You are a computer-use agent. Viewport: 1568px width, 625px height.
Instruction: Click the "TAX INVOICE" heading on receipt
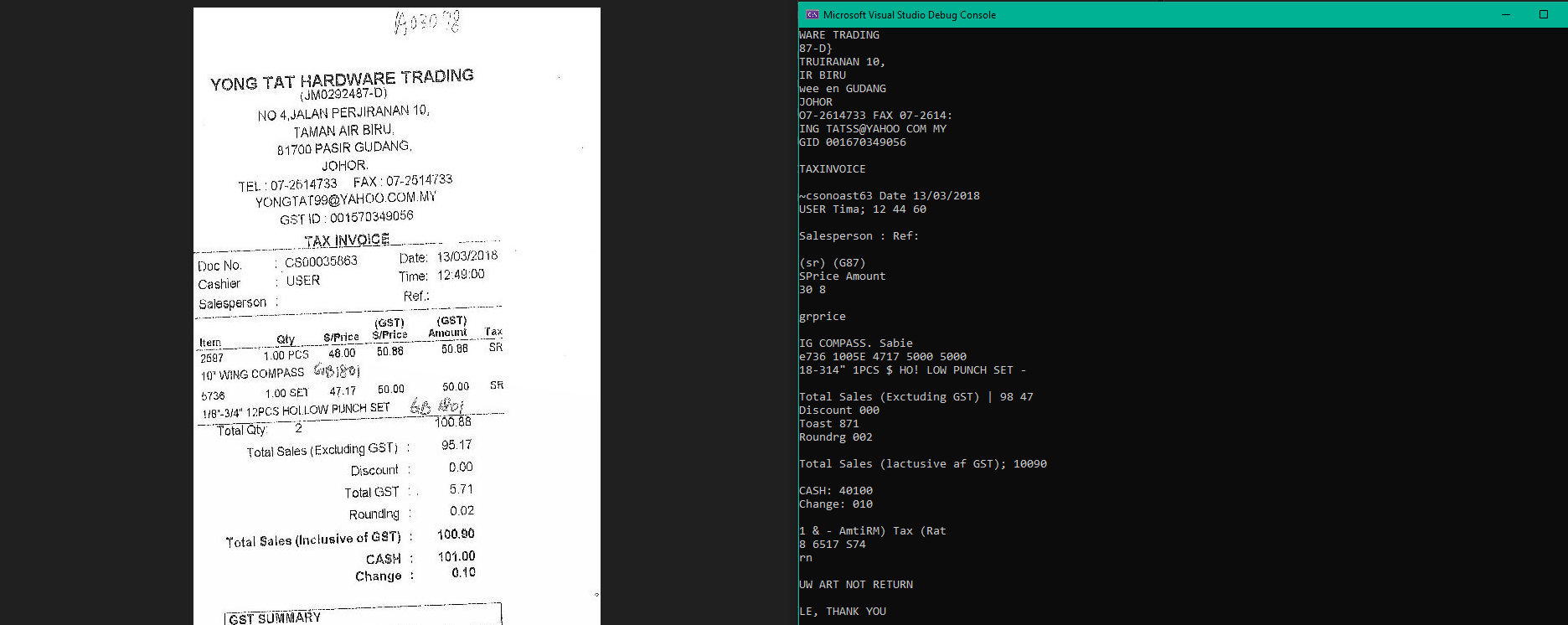[347, 240]
